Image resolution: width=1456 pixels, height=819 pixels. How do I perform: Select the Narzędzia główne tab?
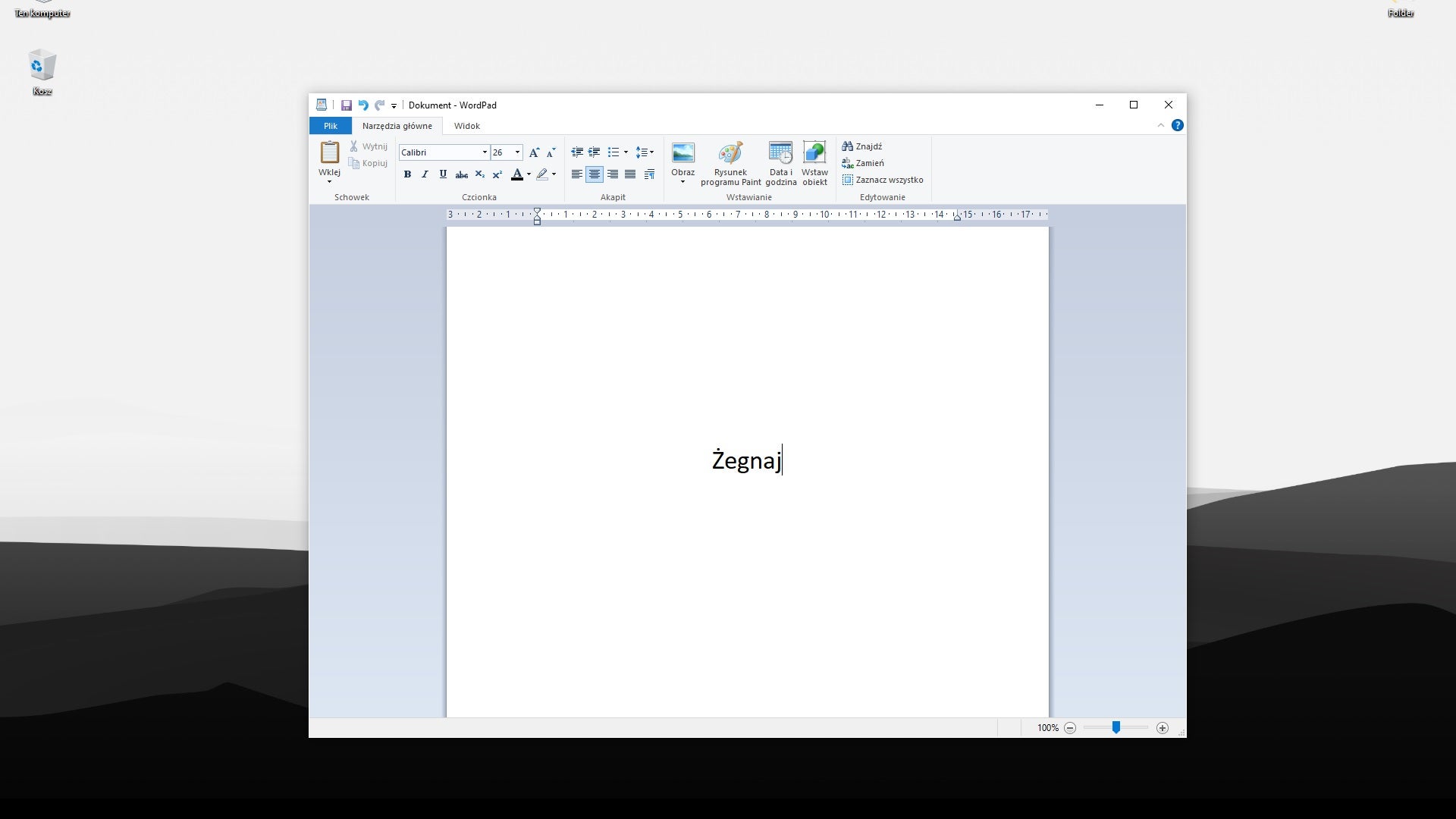[397, 126]
